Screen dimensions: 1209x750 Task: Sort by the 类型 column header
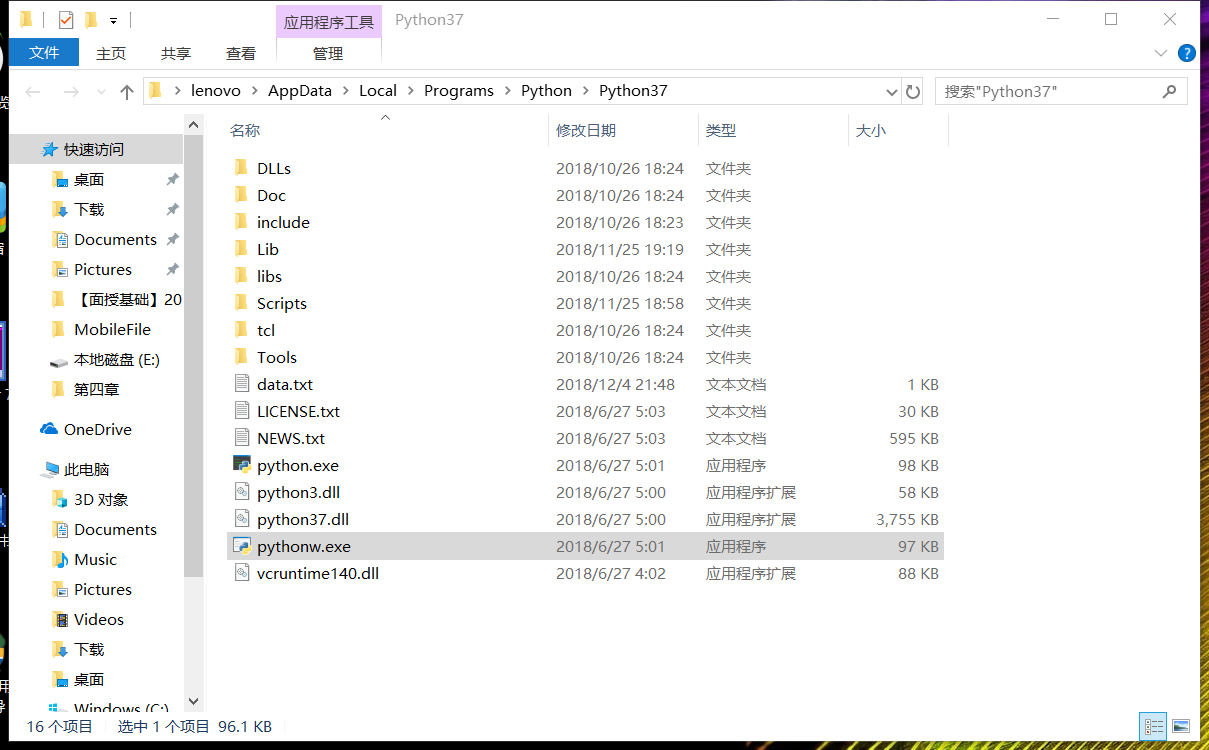[x=721, y=130]
